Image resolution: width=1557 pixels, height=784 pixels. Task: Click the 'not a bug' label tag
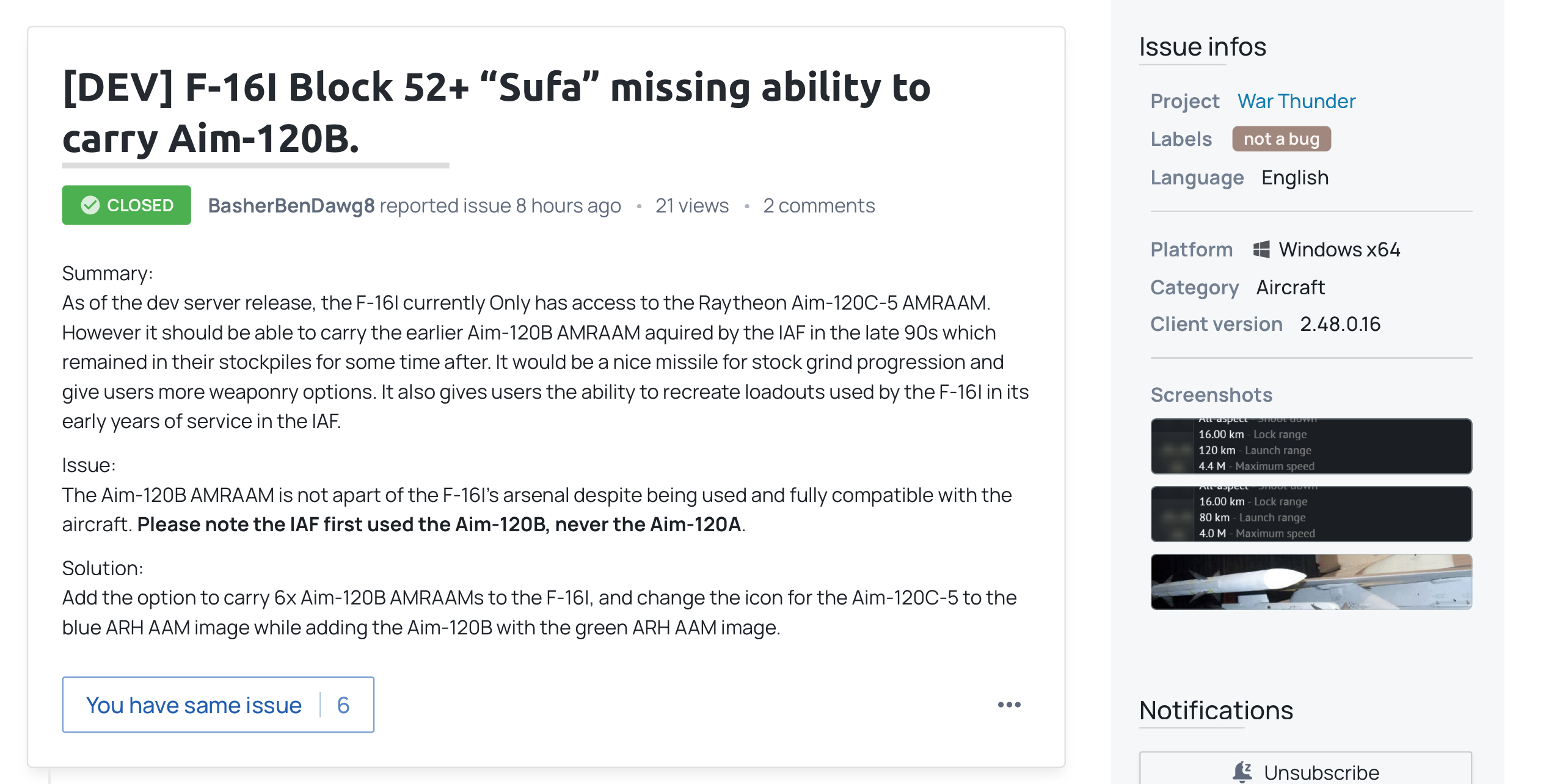(x=1281, y=139)
